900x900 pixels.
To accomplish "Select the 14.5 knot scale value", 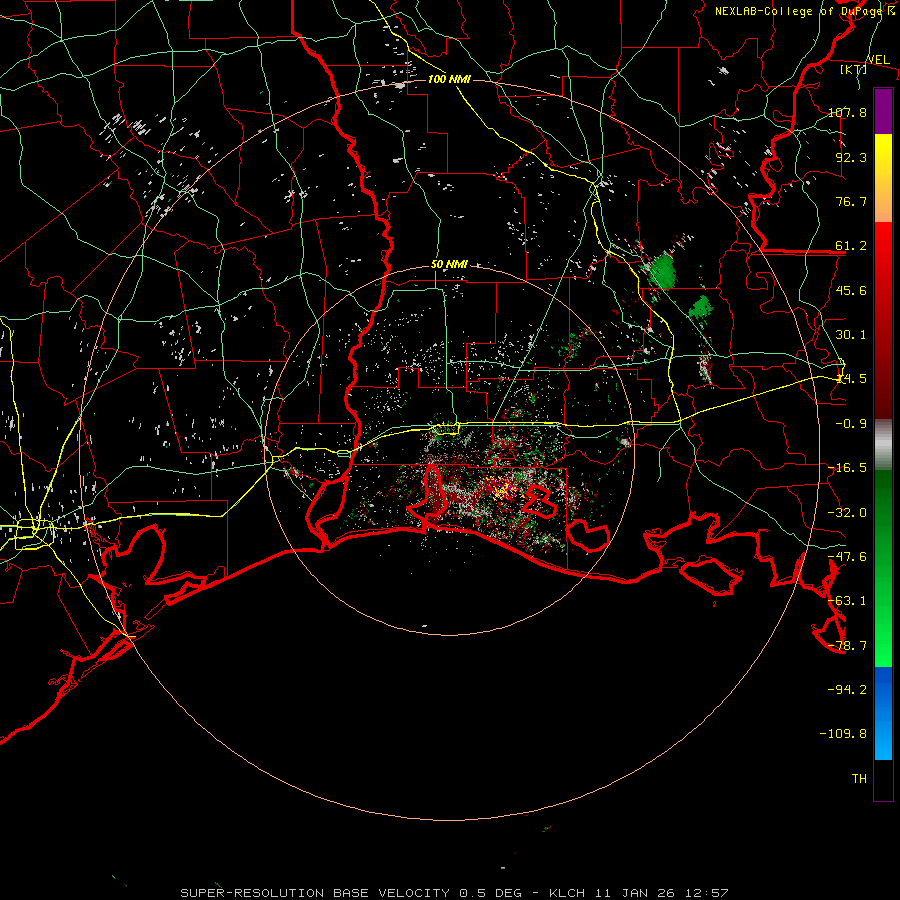I will click(851, 379).
